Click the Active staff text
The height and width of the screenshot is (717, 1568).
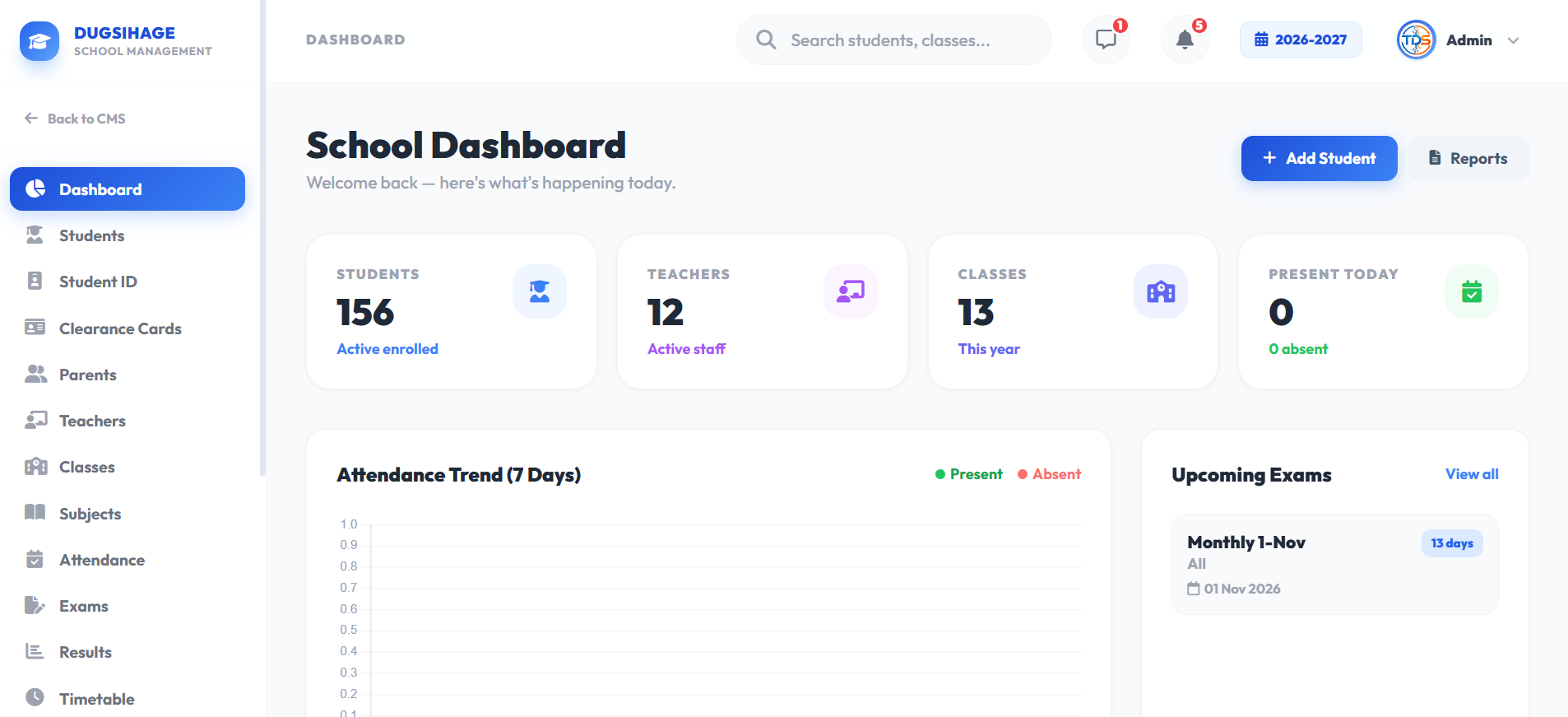(x=686, y=349)
